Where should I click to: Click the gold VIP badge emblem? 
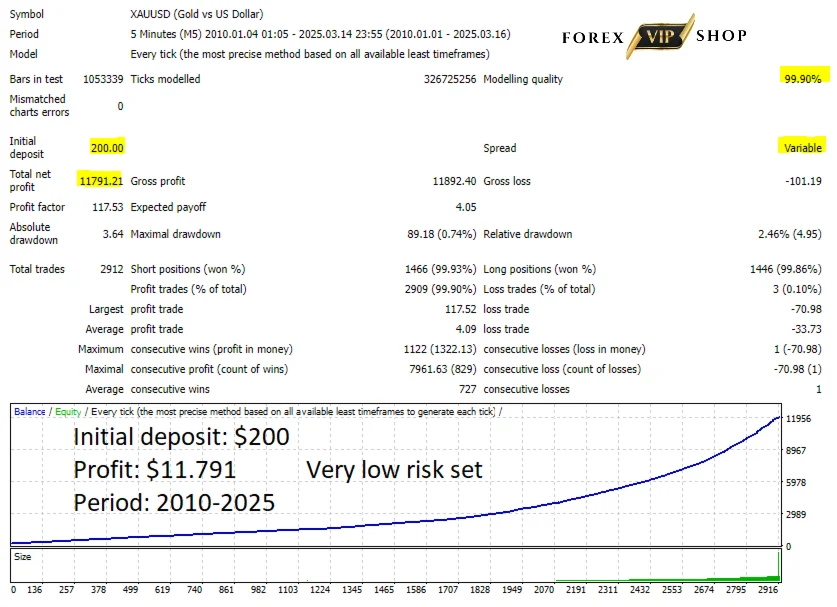(661, 36)
